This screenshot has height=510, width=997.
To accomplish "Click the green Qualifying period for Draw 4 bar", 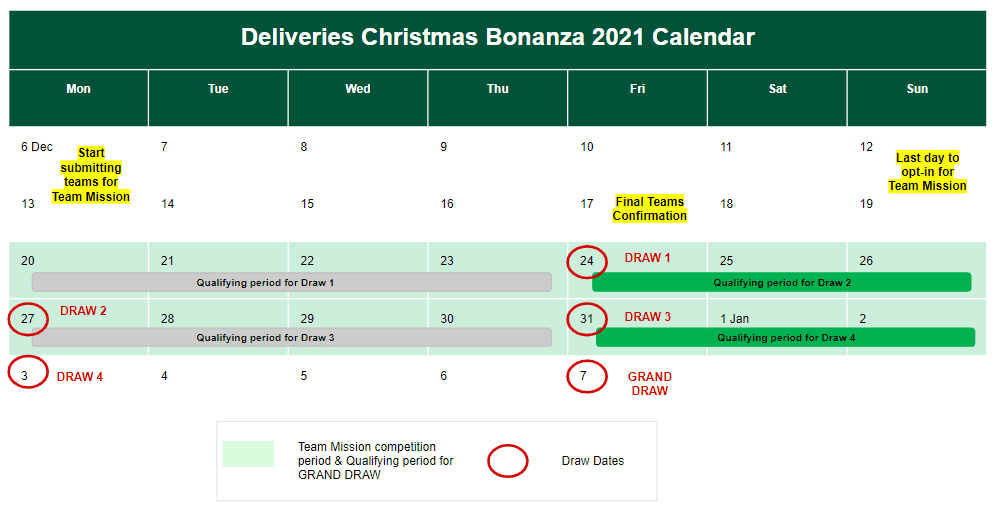I will click(x=785, y=338).
